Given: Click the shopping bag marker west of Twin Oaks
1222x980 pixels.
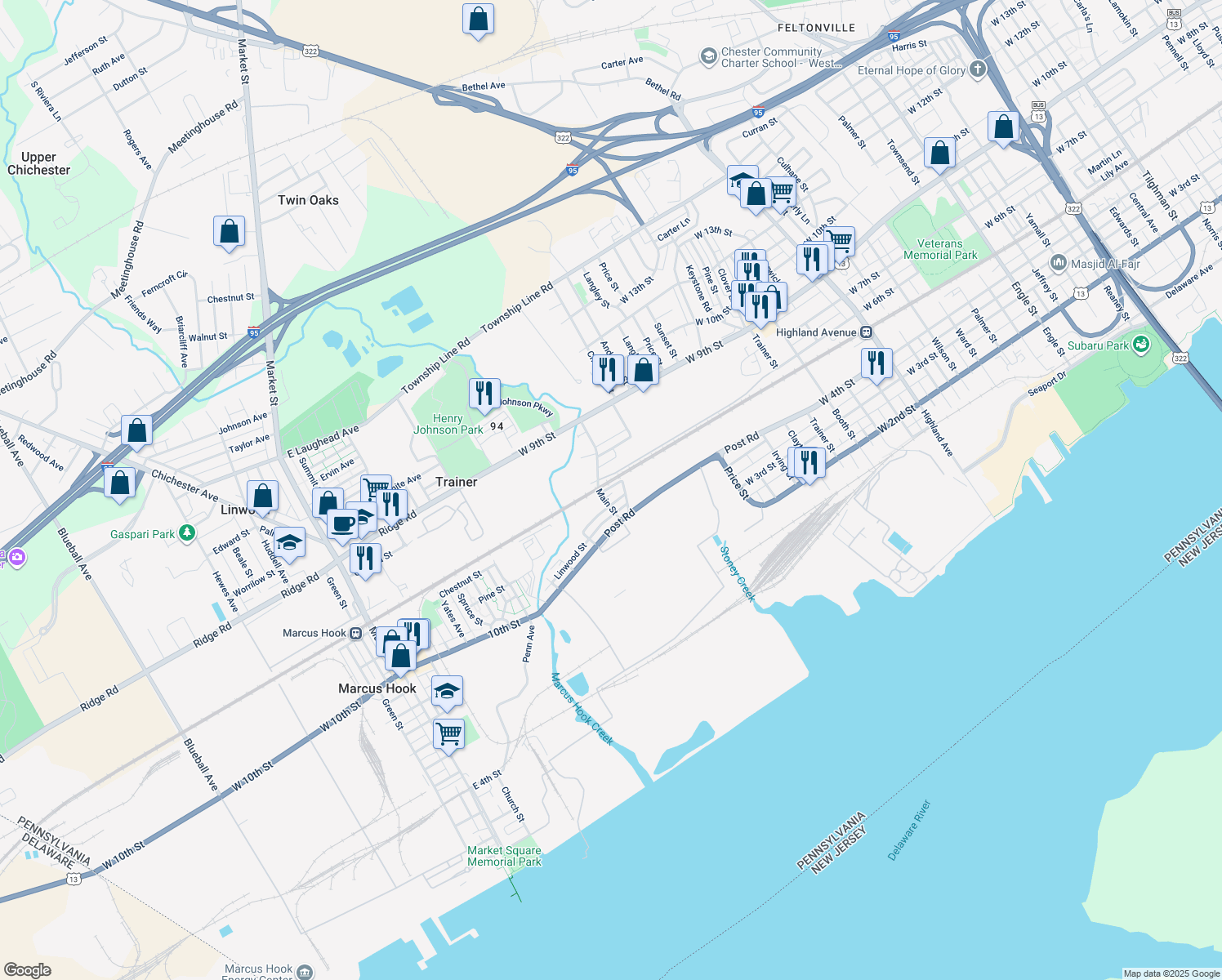Looking at the screenshot, I should 230,232.
